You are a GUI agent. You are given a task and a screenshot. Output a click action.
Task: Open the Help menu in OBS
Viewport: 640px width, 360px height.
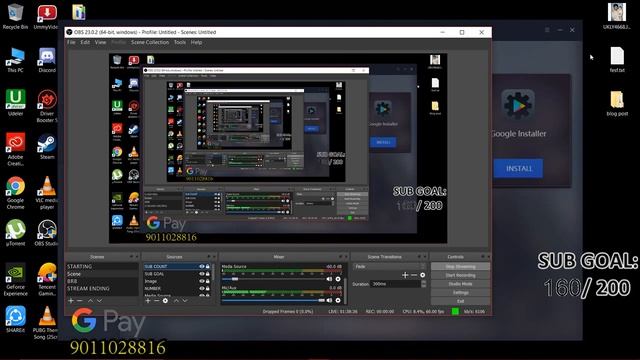196,42
